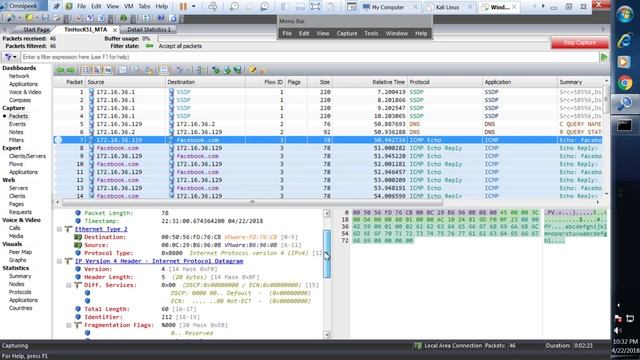
Task: Open the Voice & Video dashboard
Action: tap(24, 92)
